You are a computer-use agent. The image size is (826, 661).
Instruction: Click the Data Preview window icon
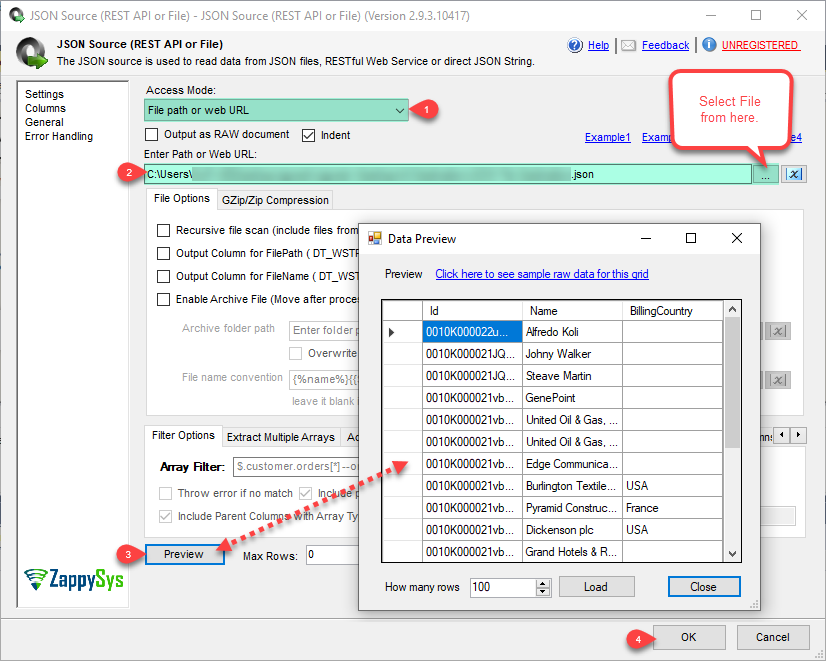375,239
